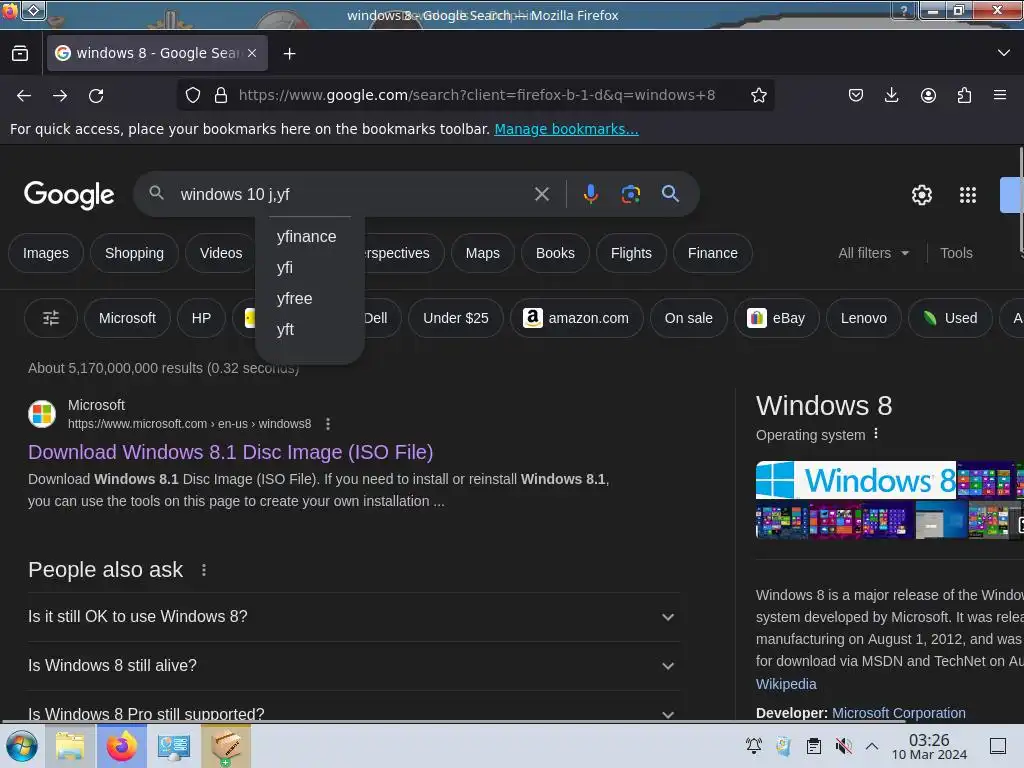Select the yfinance suggestion
Image resolution: width=1024 pixels, height=768 pixels.
tap(306, 236)
